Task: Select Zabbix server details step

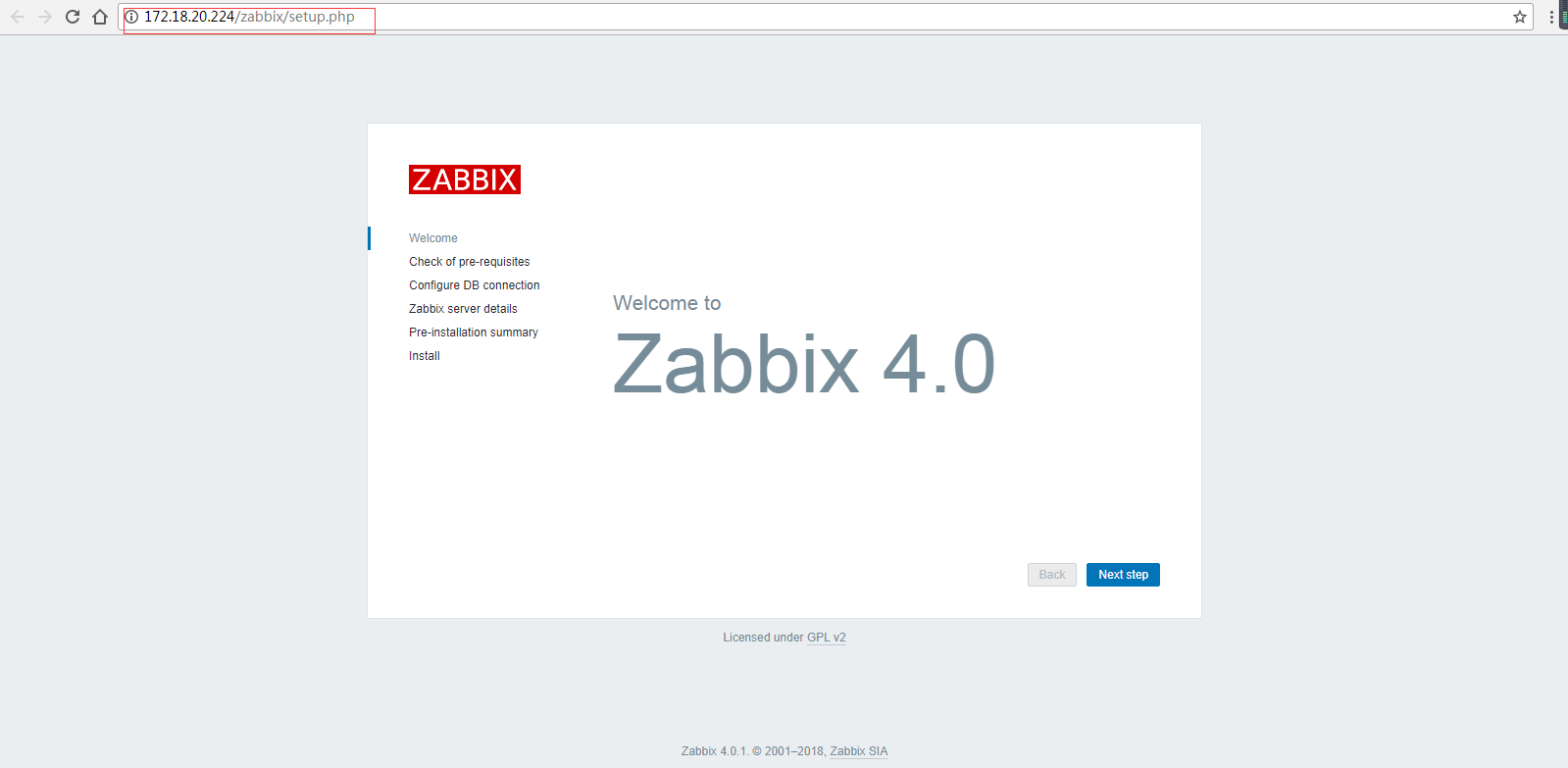Action: pos(463,309)
